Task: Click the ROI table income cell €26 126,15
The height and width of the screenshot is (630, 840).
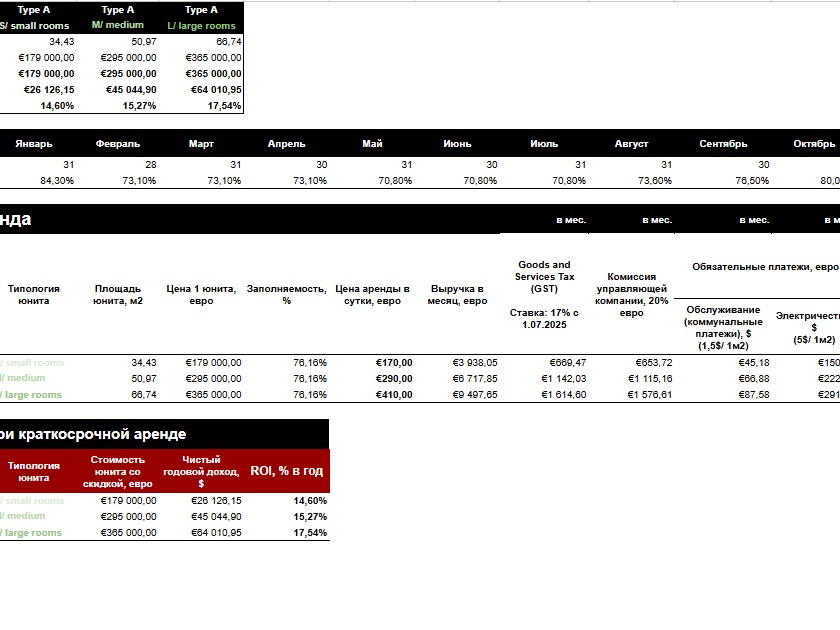Action: (216, 501)
